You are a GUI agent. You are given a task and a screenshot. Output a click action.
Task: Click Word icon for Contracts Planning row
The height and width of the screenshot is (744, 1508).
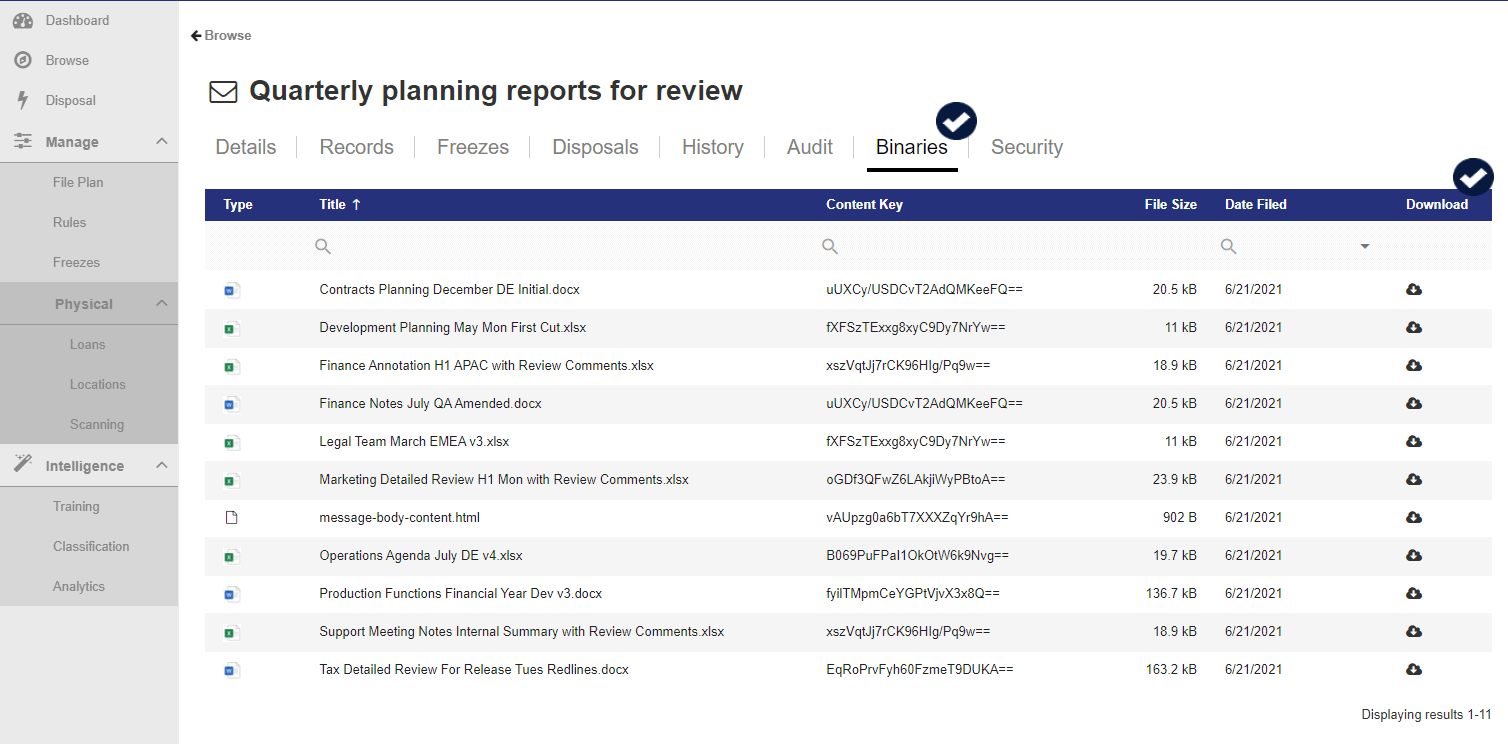(x=231, y=290)
